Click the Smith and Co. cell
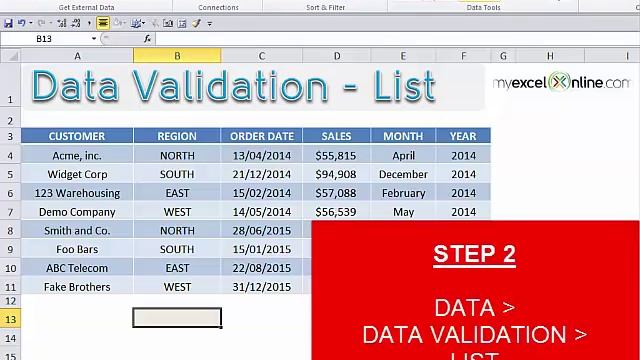 [x=77, y=231]
